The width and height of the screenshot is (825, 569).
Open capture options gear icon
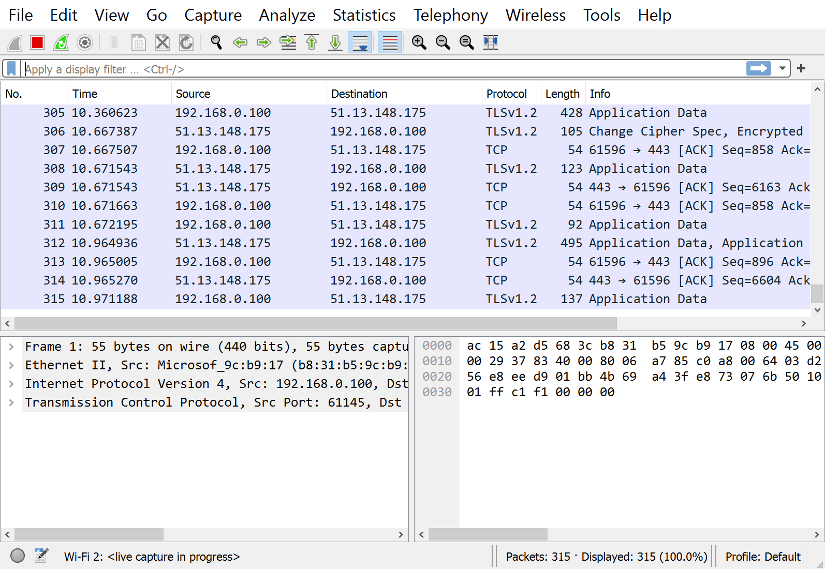(85, 43)
